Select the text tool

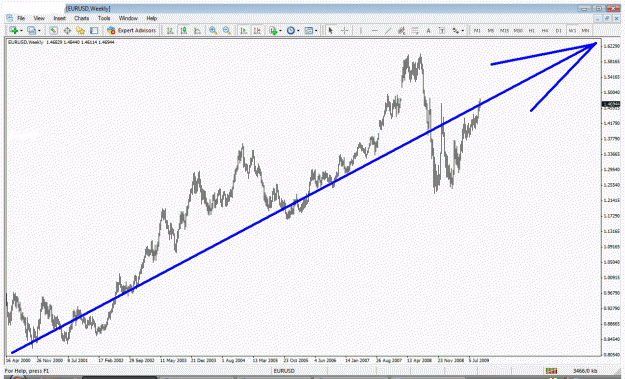click(428, 30)
